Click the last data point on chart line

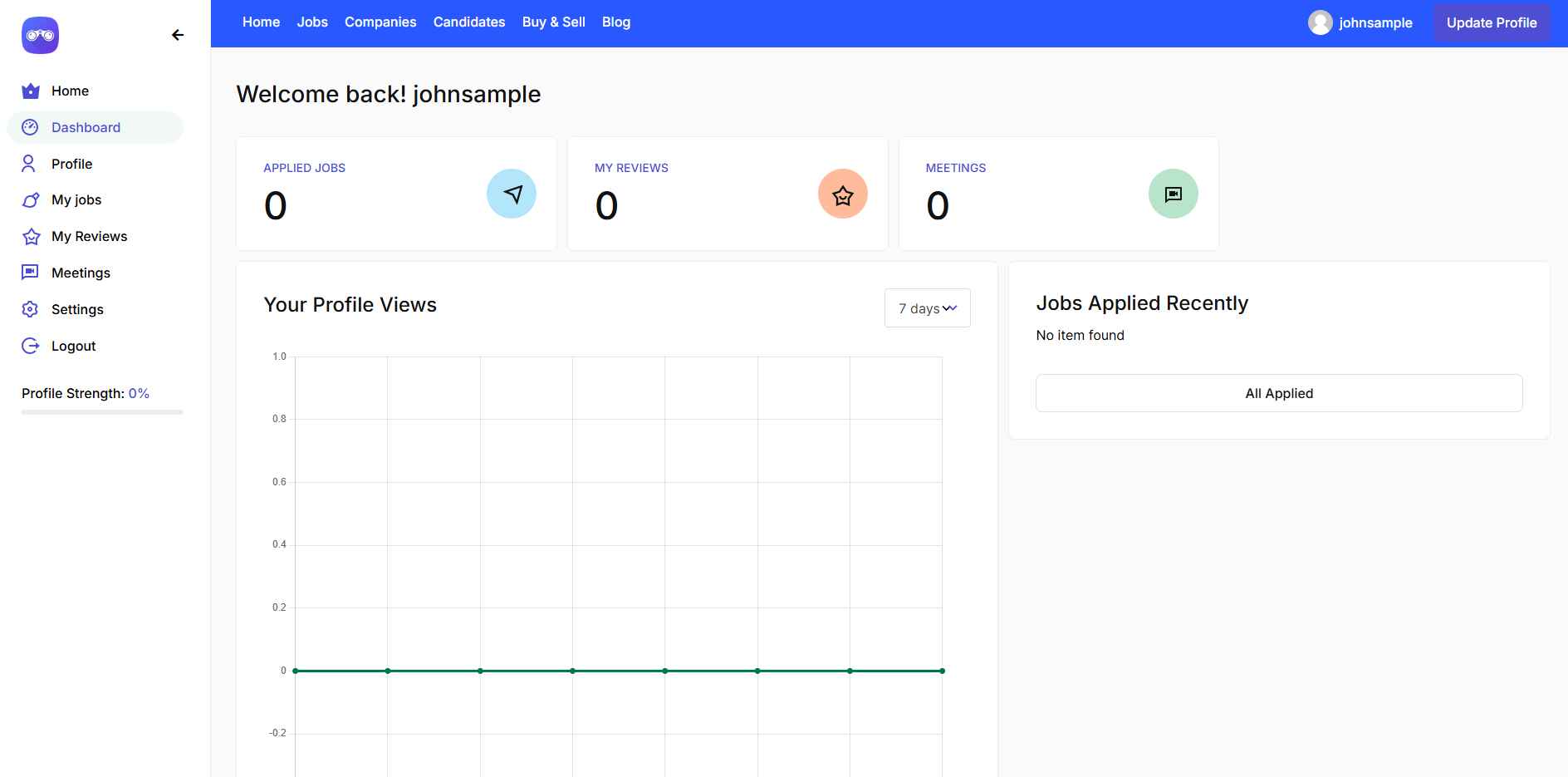click(942, 671)
